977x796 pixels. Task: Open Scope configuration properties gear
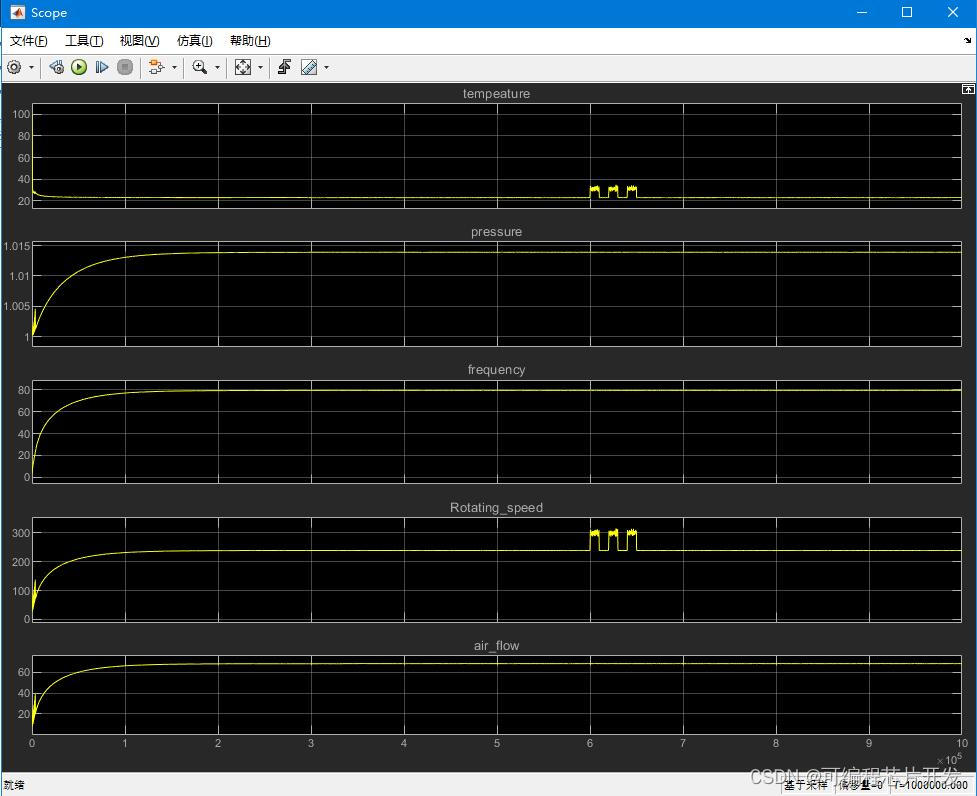(14, 67)
